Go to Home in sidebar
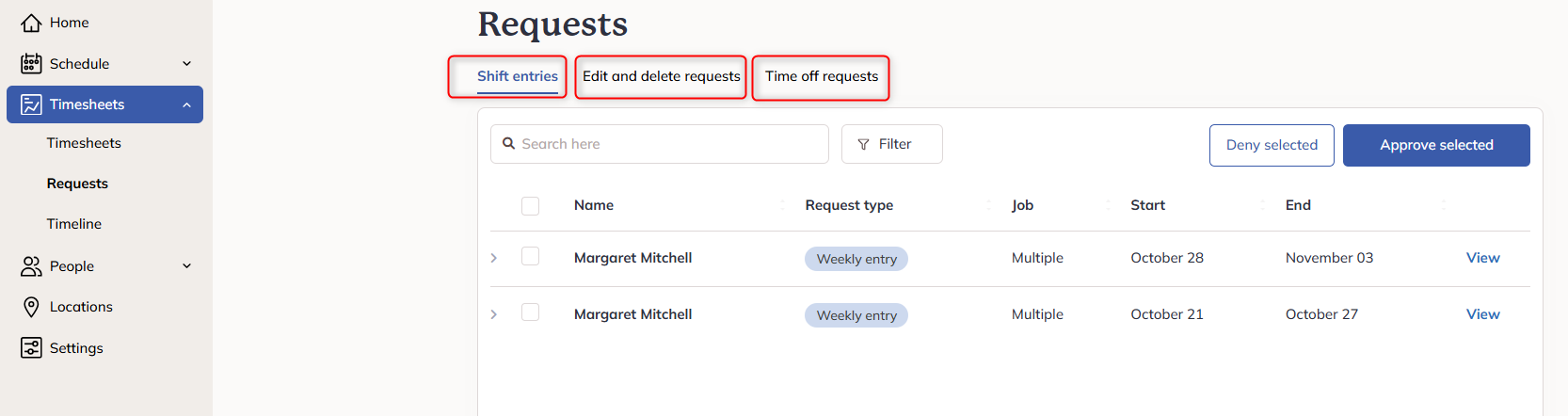The image size is (1568, 416). click(69, 23)
